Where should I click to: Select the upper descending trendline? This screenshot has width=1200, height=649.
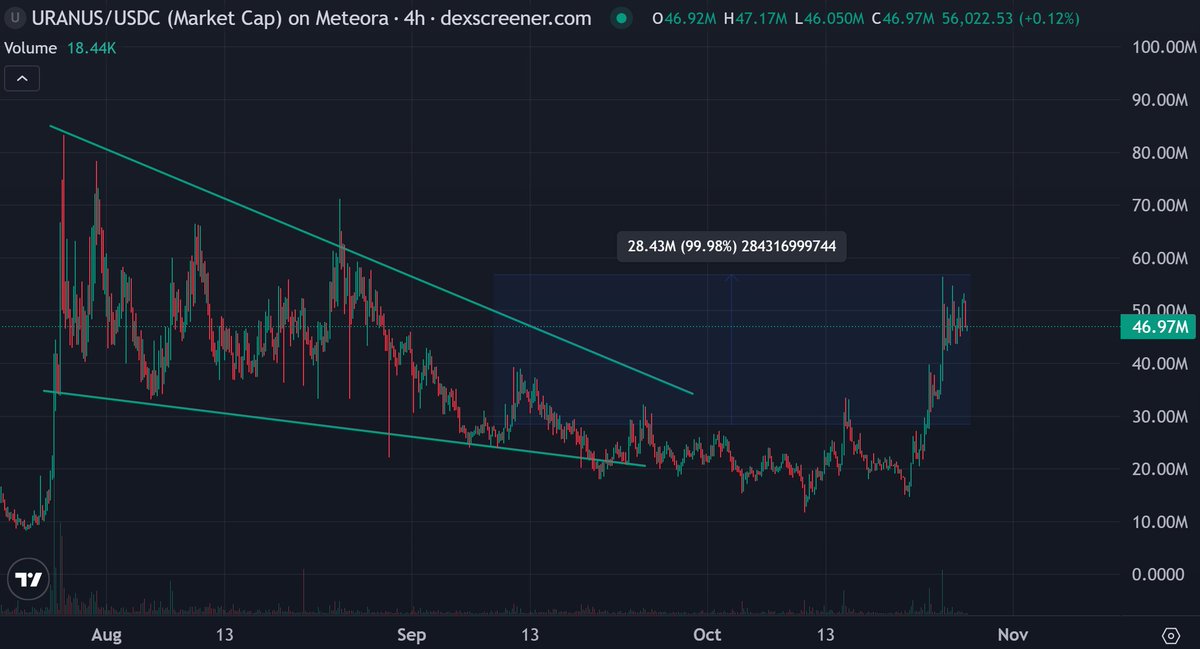[370, 260]
